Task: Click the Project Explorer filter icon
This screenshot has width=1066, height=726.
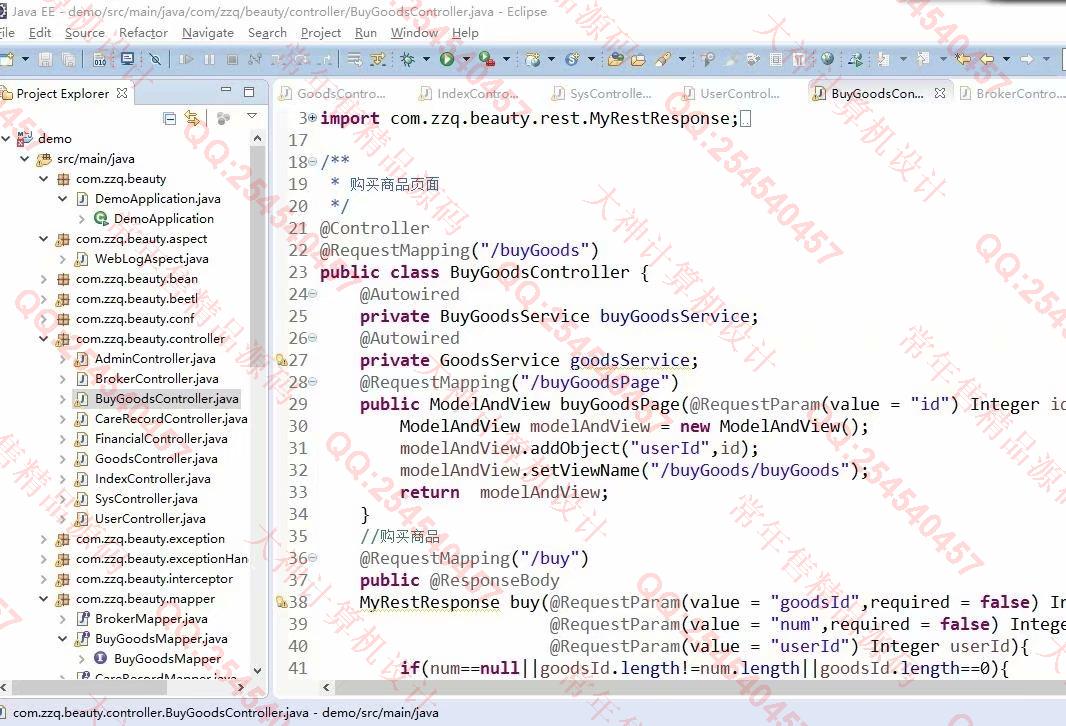Action: click(223, 119)
